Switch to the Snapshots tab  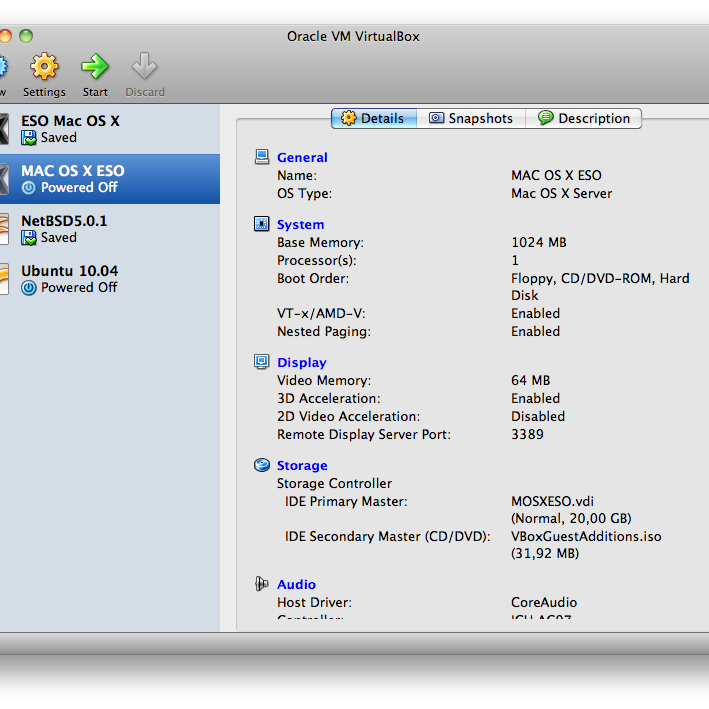[471, 118]
